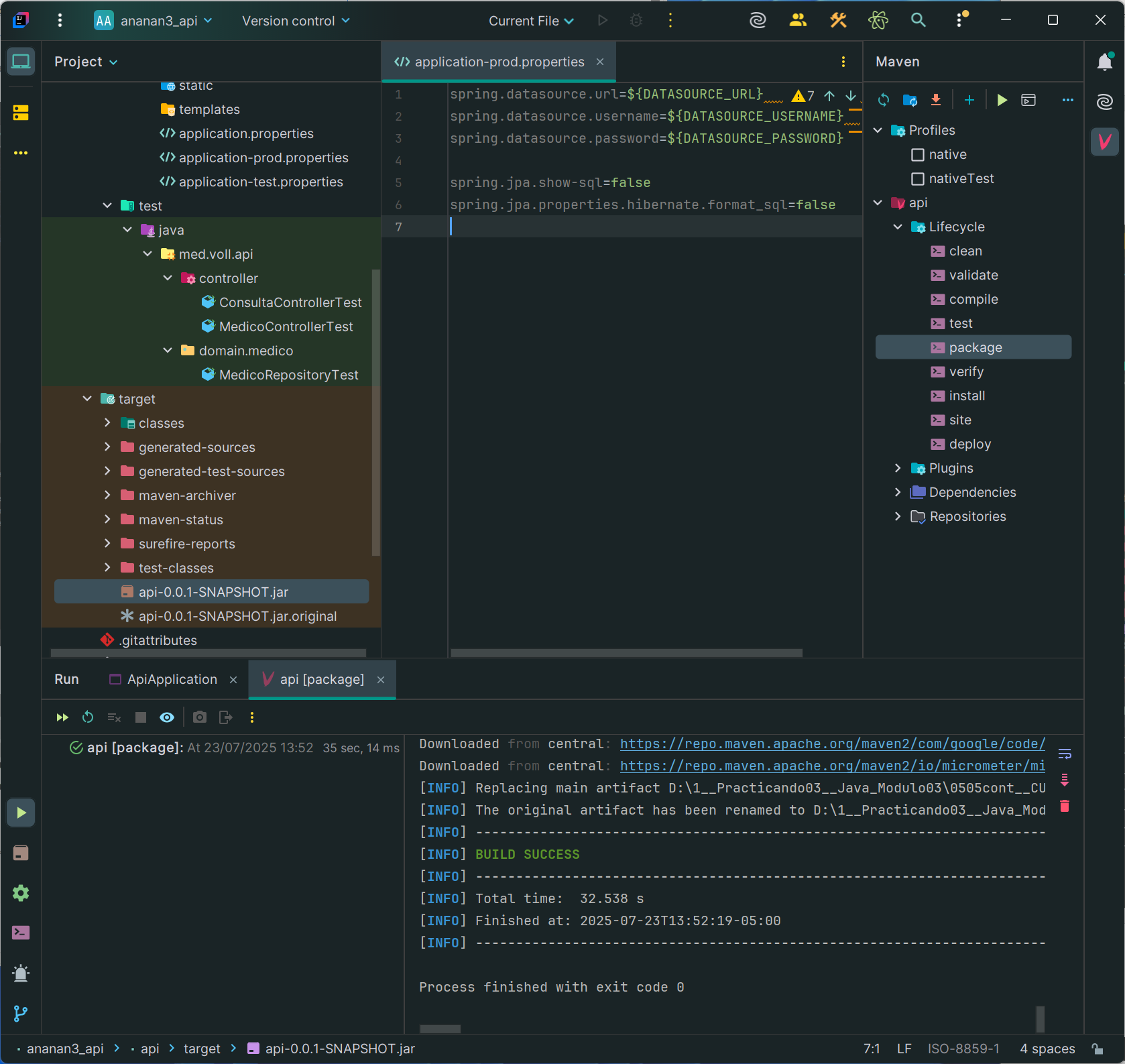The width and height of the screenshot is (1125, 1064).
Task: Open the Version control dropdown
Action: 296,21
